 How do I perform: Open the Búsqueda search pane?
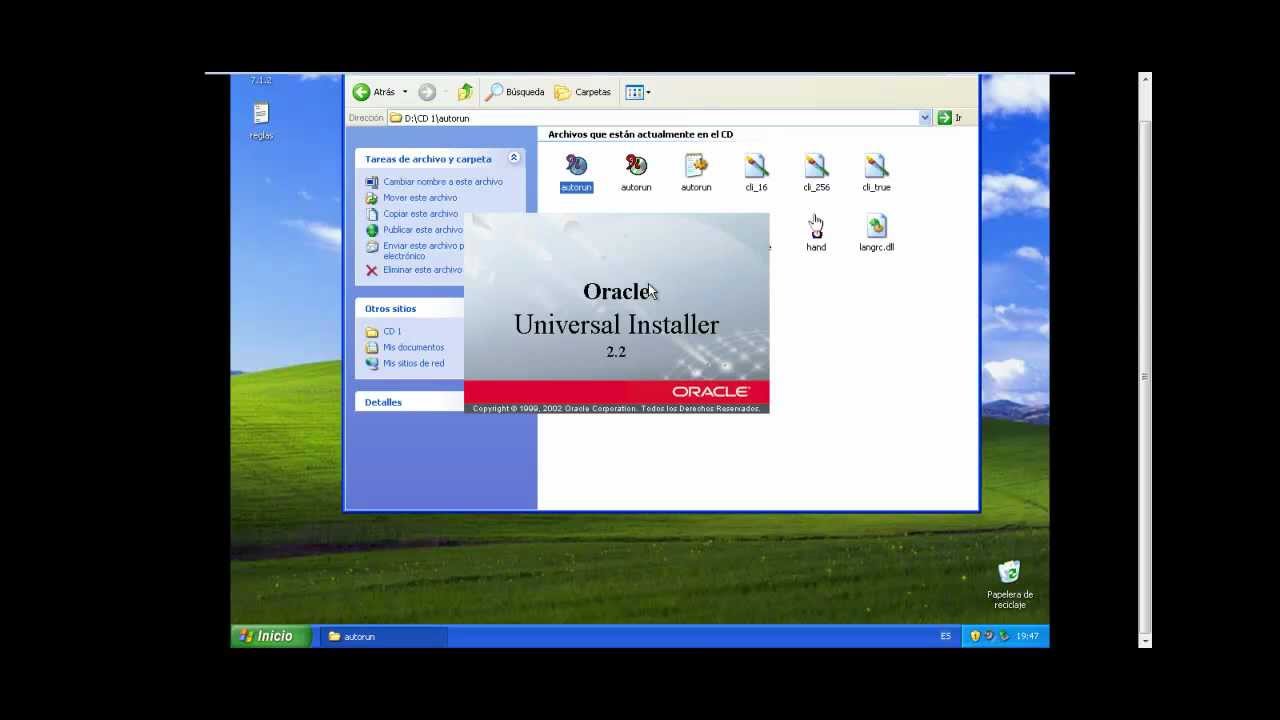pos(516,92)
